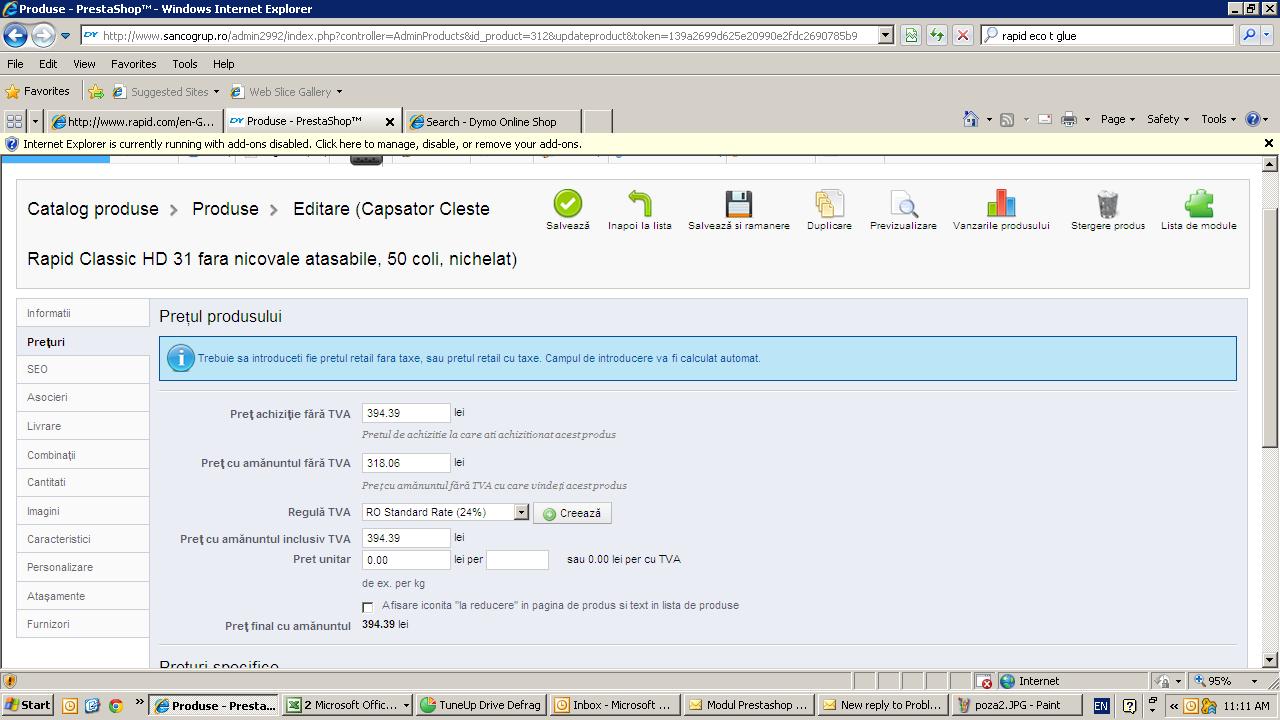1280x720 pixels.
Task: Click the popup blocked status bar icon
Action: click(x=985, y=681)
